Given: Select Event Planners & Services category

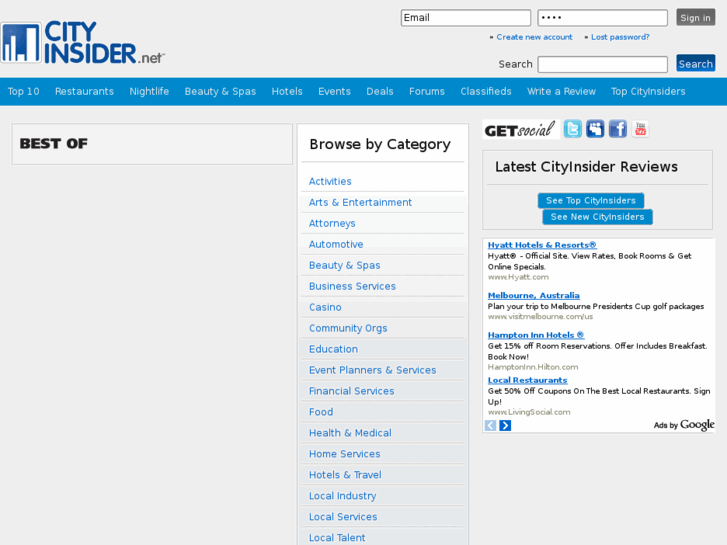Looking at the screenshot, I should [x=373, y=370].
